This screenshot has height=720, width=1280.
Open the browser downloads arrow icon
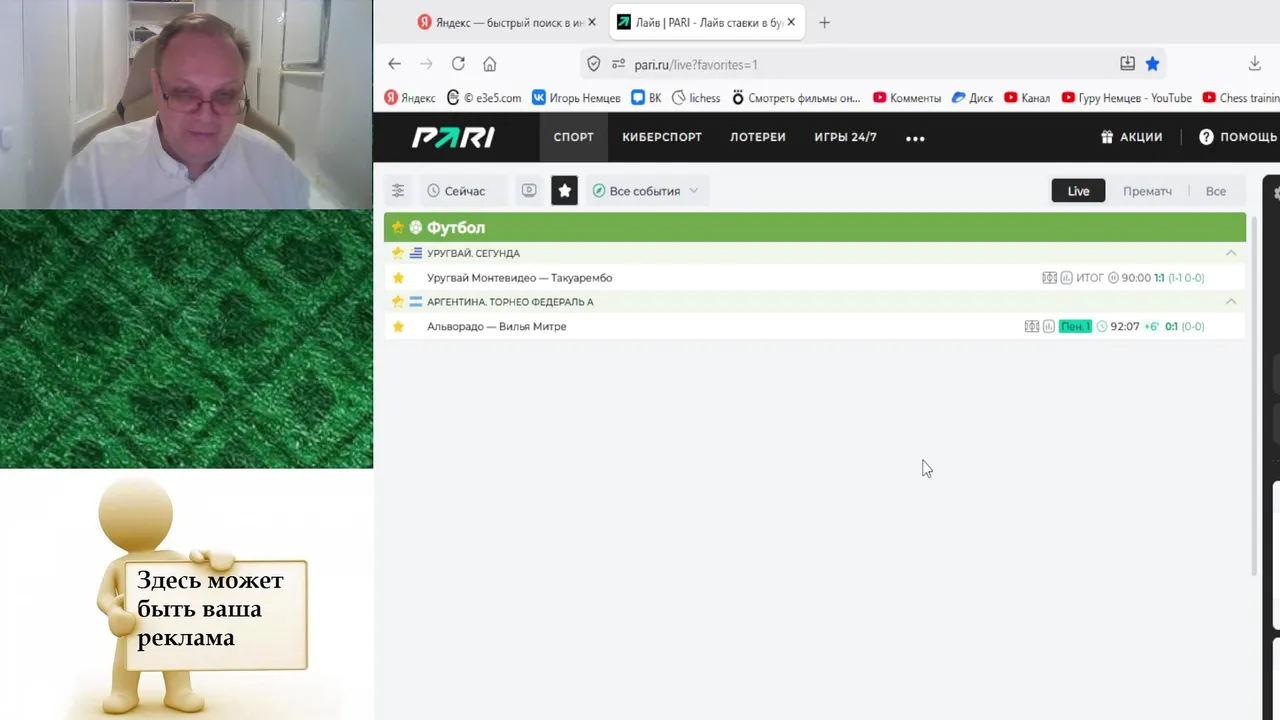(x=1255, y=64)
